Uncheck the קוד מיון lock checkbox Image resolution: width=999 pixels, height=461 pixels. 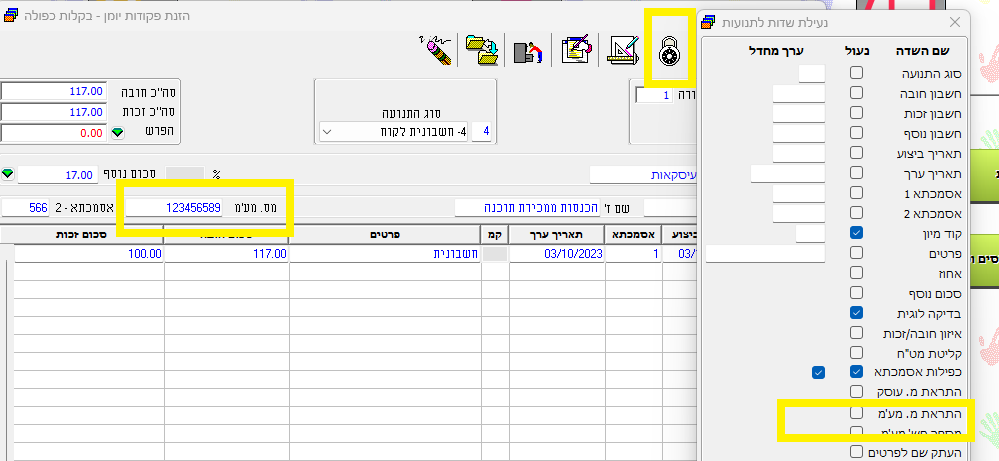point(856,233)
